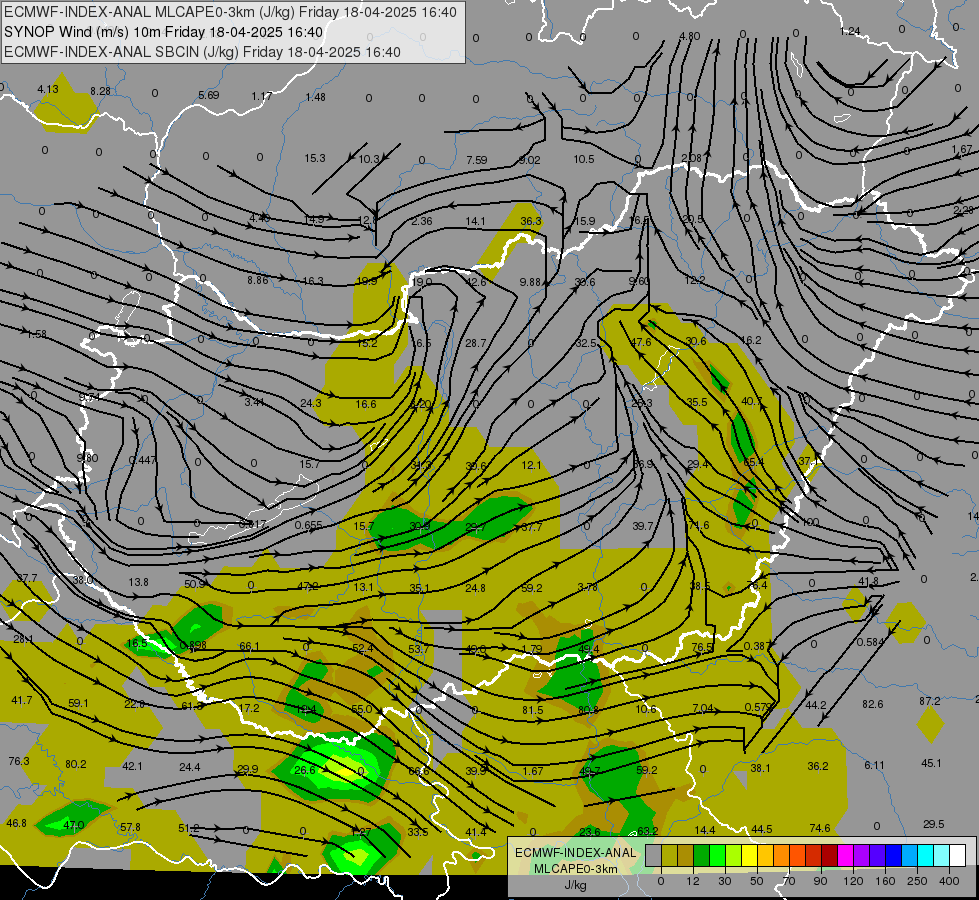Viewport: 979px width, 900px height.
Task: Click the purple legend swatch after 120
Action: coord(862,856)
